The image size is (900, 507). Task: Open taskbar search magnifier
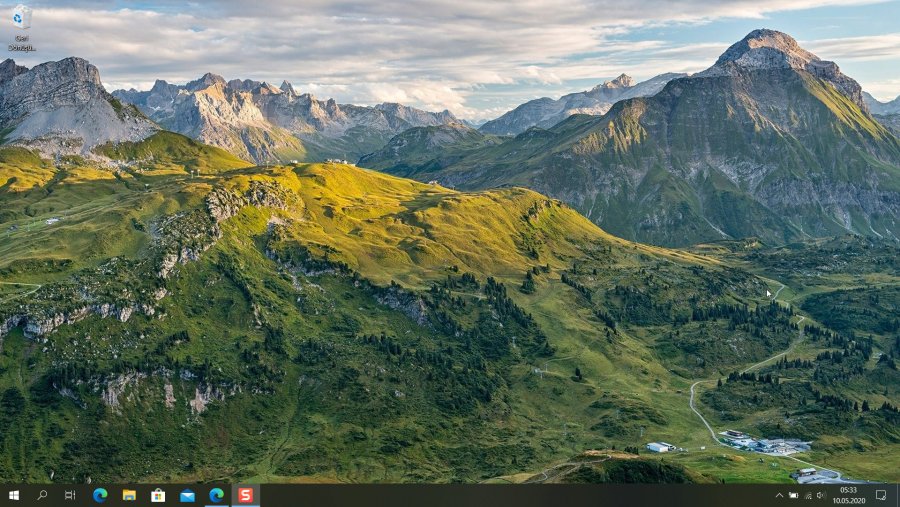click(x=42, y=495)
